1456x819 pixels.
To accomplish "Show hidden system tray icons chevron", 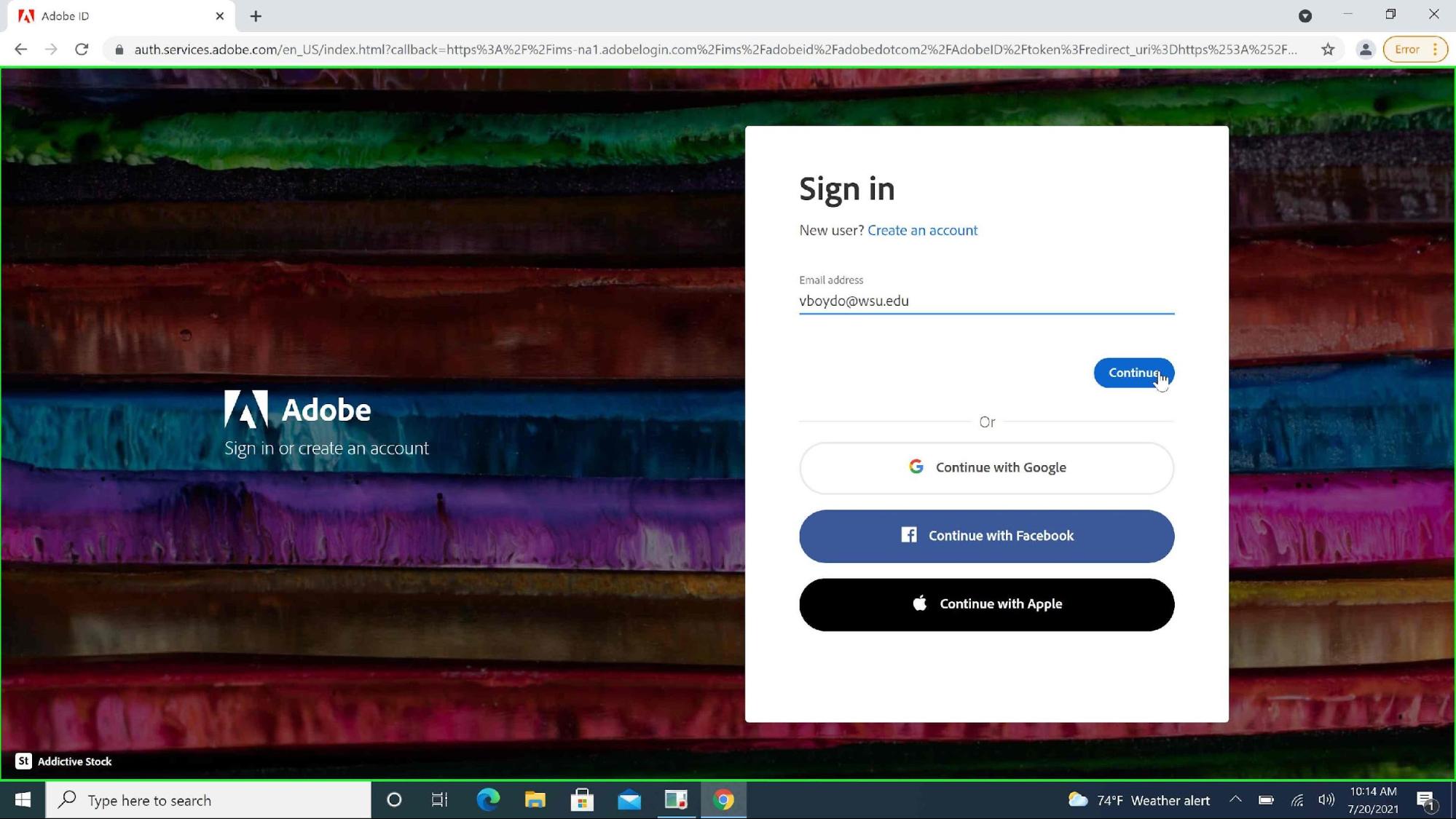I will [1235, 799].
